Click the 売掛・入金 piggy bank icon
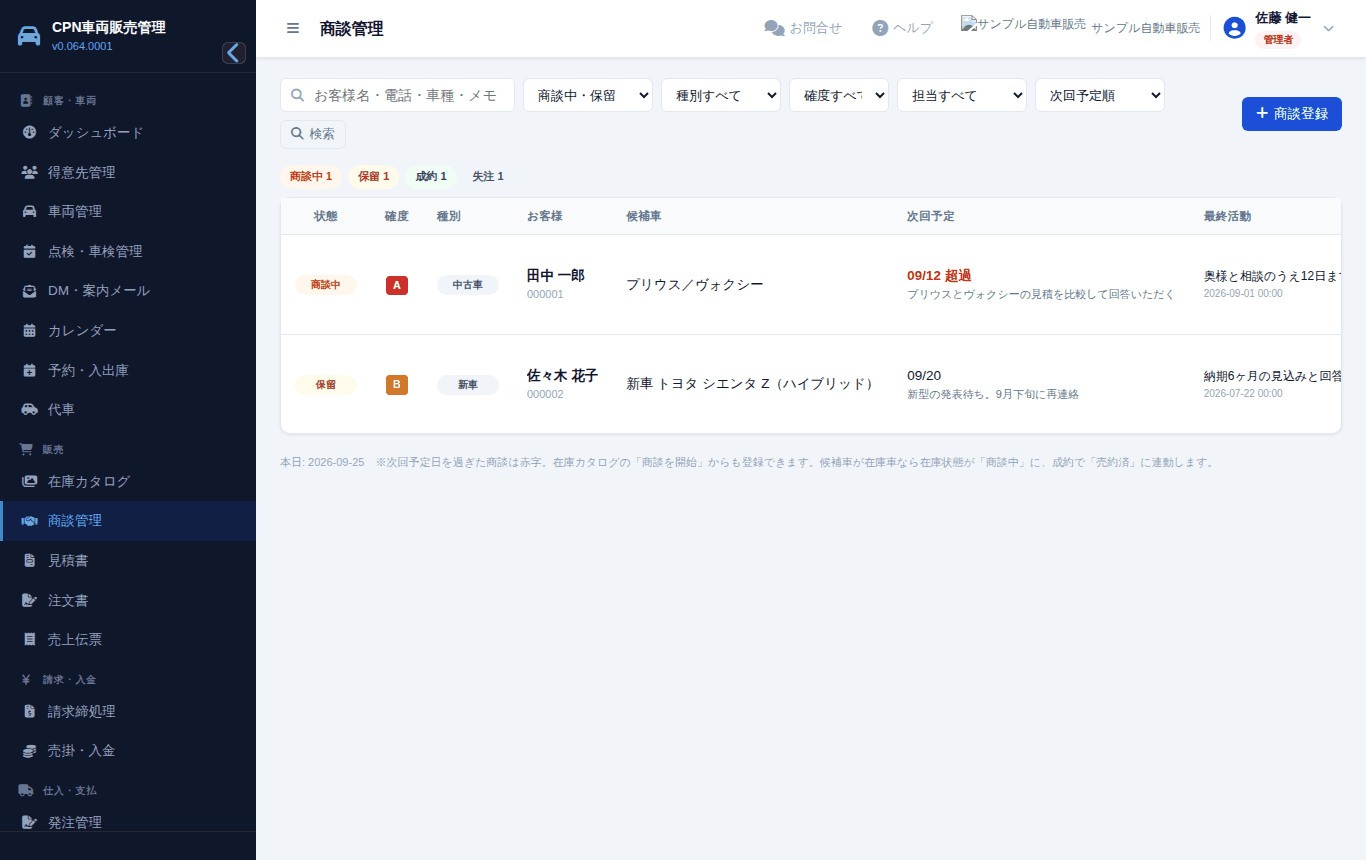Screen dimensions: 1366x860 coord(29,750)
